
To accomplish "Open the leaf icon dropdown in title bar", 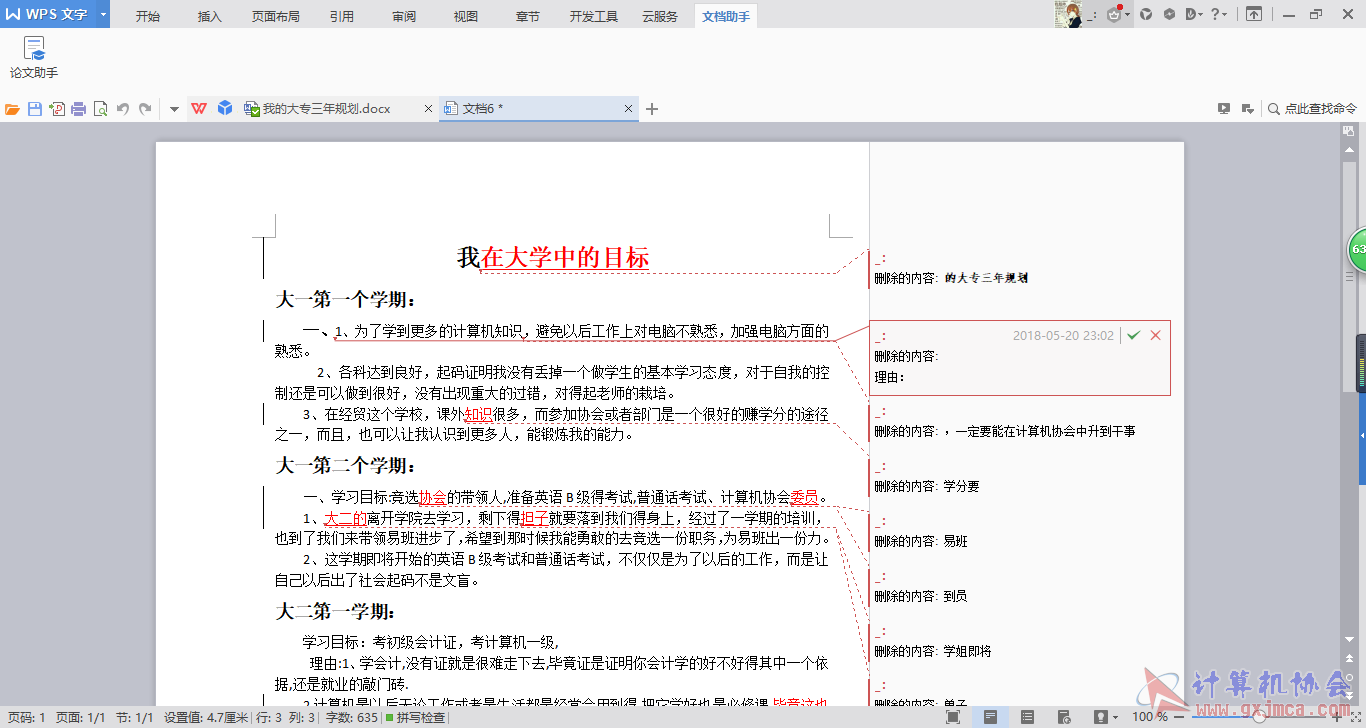I will (1194, 14).
